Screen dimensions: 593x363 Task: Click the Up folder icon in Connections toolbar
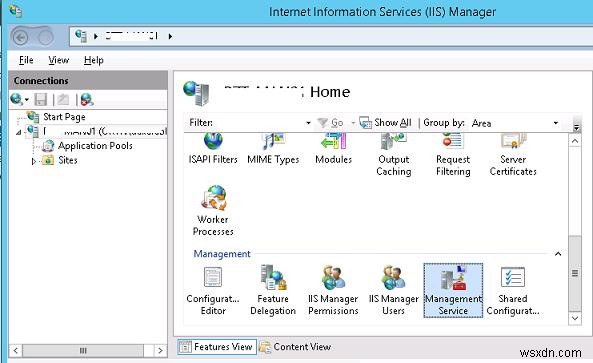[63, 99]
